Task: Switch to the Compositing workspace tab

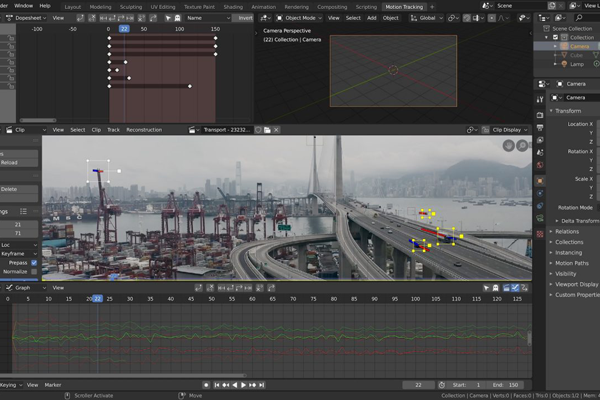Action: [x=332, y=7]
